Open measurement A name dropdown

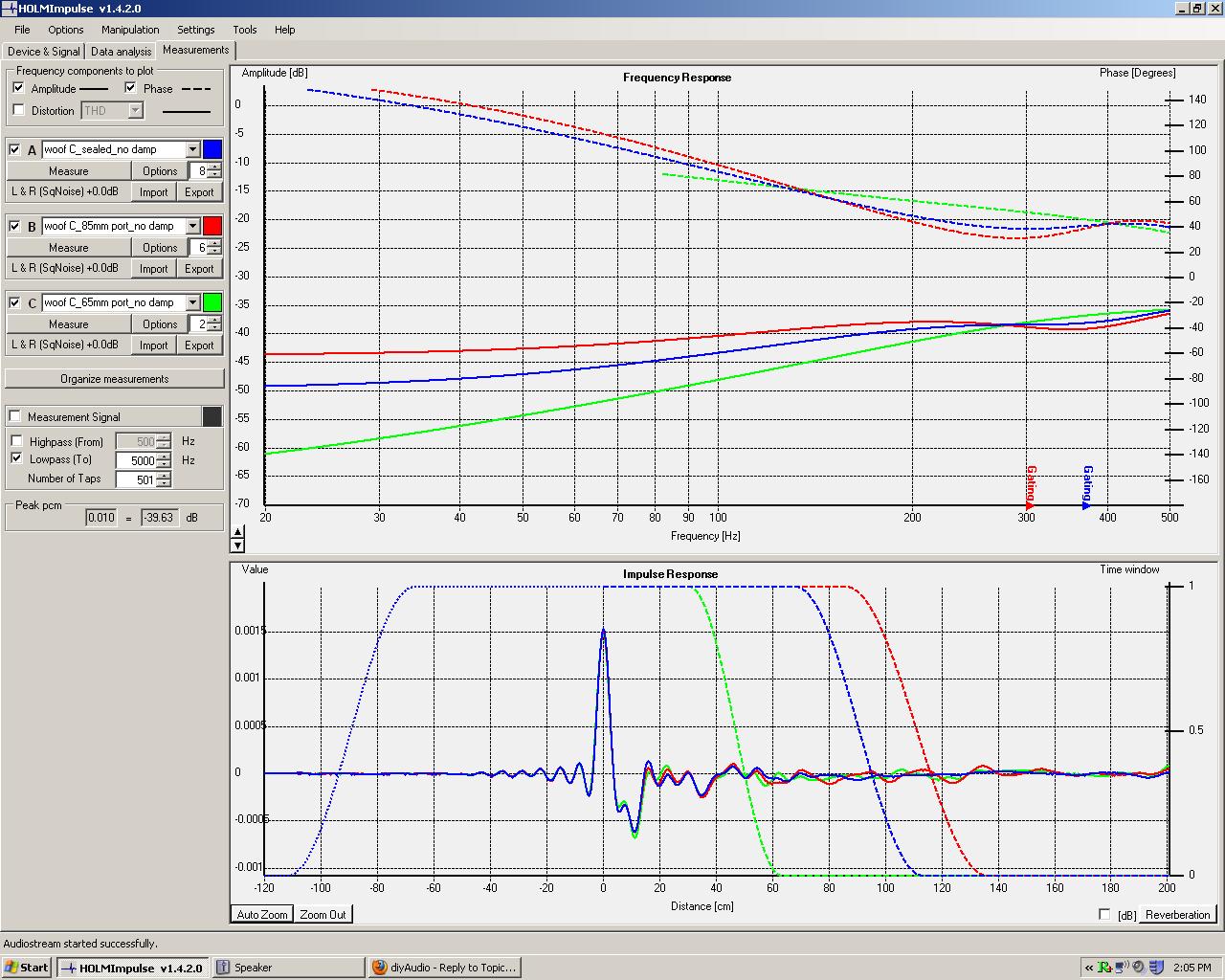[192, 149]
